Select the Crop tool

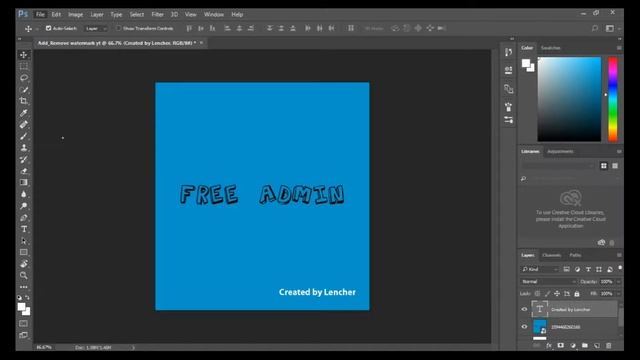pos(24,101)
